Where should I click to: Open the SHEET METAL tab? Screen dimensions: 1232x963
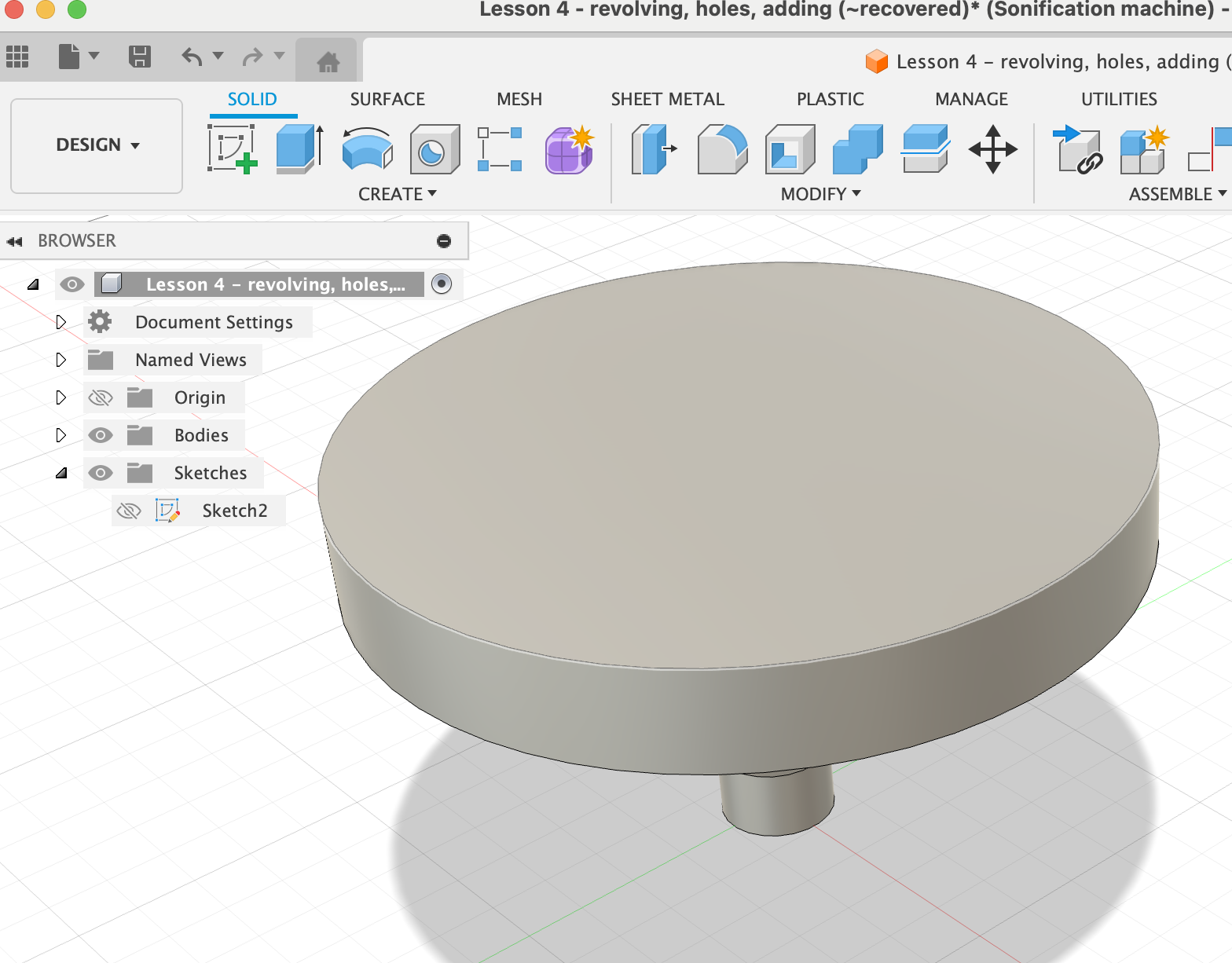click(x=667, y=100)
